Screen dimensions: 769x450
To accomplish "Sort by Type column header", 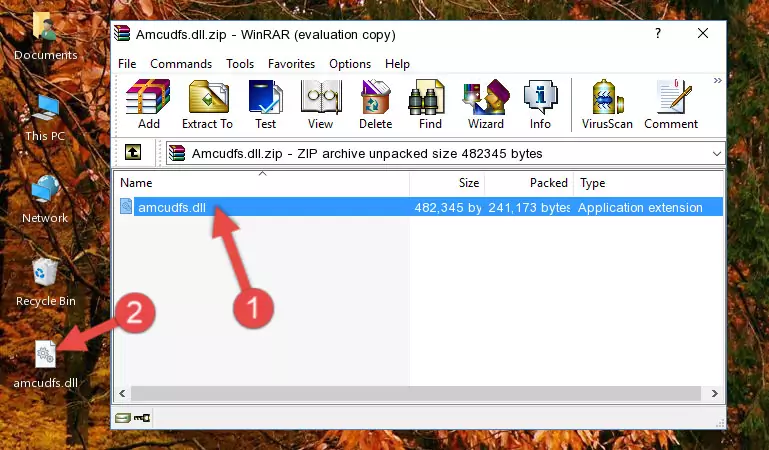I will 648,183.
